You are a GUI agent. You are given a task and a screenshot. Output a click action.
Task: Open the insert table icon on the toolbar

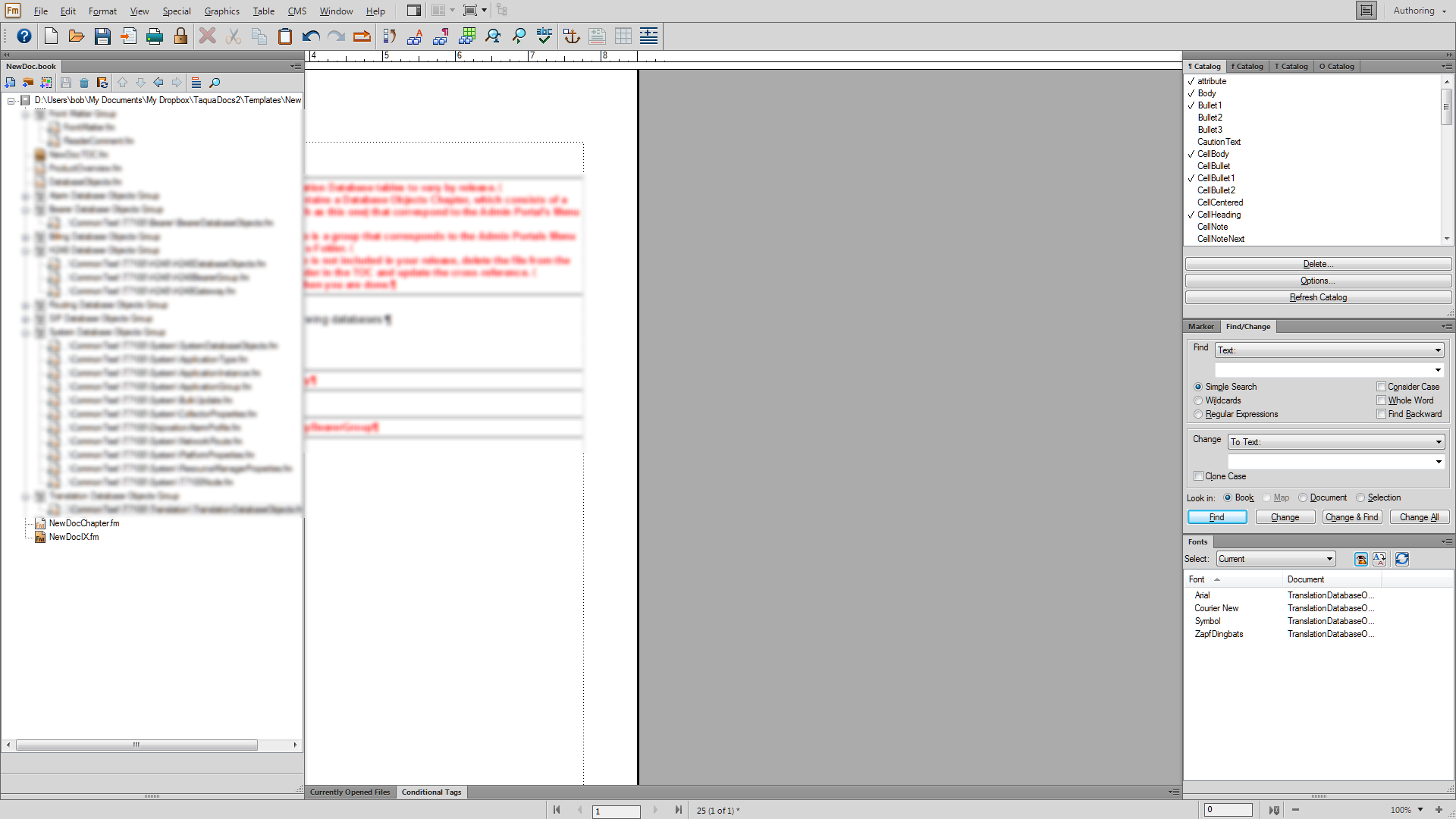[x=623, y=36]
